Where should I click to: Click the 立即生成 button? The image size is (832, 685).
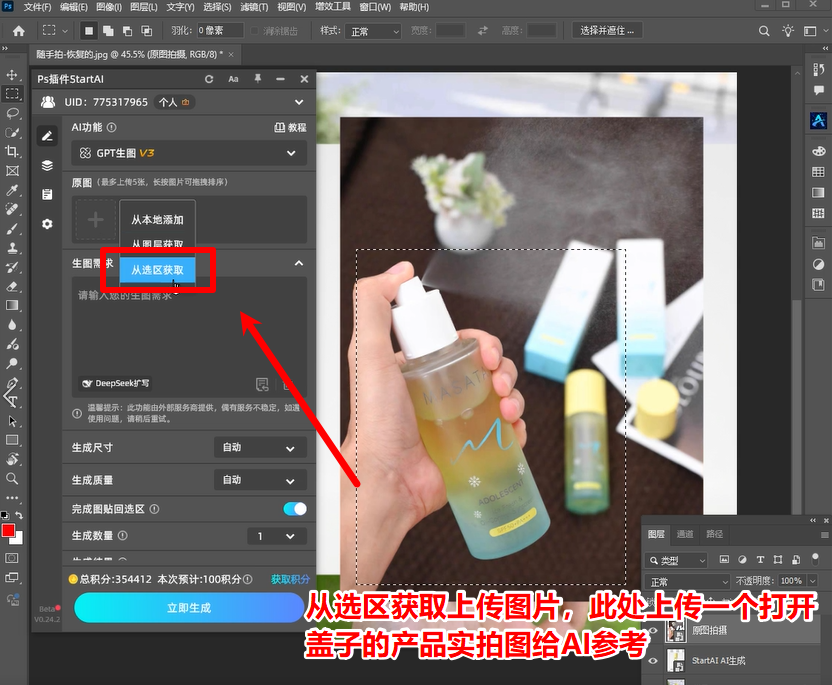click(189, 608)
